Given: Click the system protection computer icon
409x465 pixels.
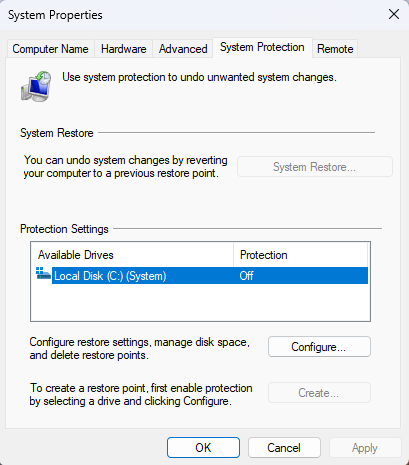Looking at the screenshot, I should (x=36, y=86).
